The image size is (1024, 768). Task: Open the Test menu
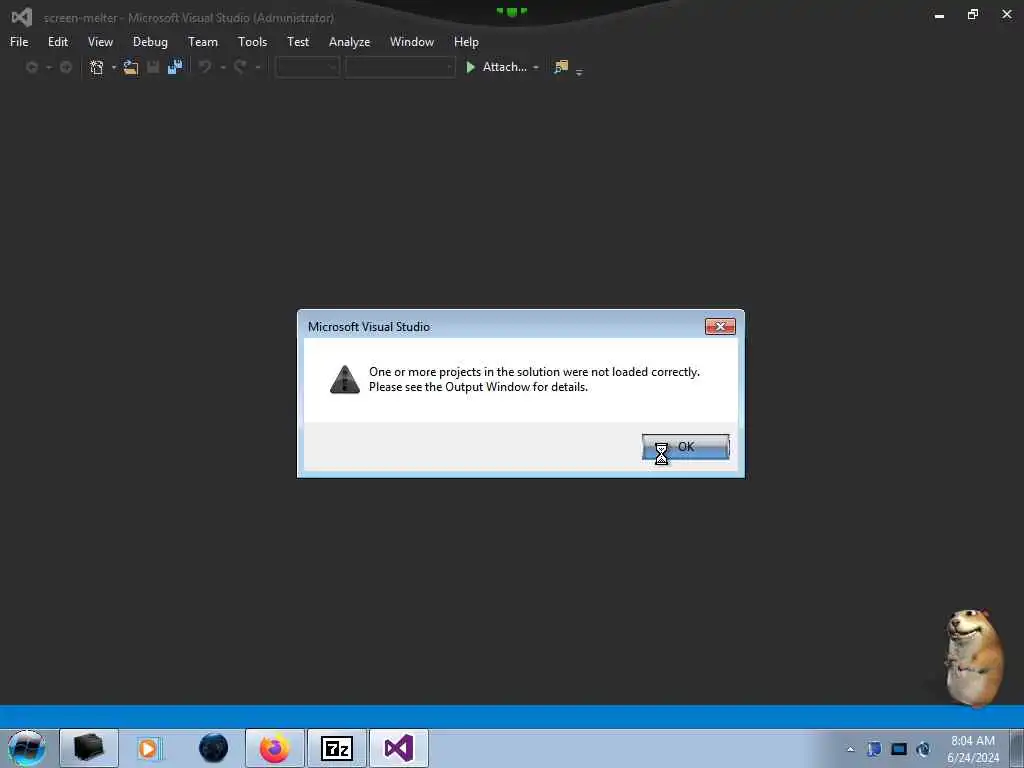coord(298,42)
